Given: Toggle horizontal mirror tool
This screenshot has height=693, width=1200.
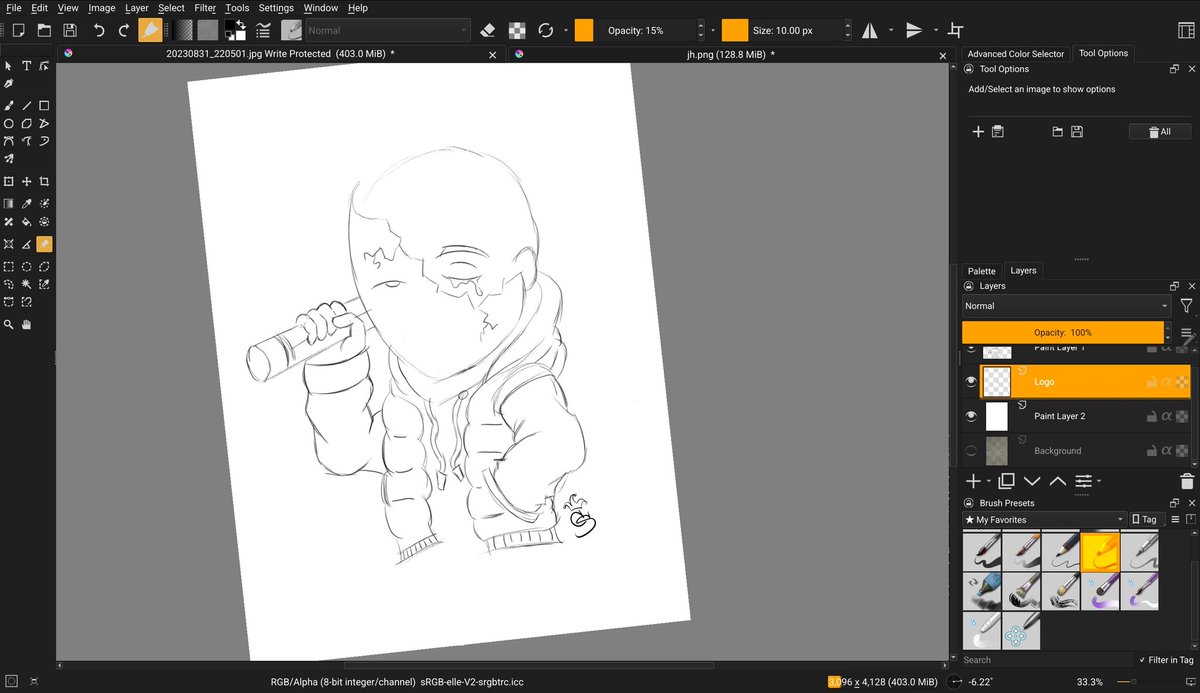Looking at the screenshot, I should [x=870, y=31].
